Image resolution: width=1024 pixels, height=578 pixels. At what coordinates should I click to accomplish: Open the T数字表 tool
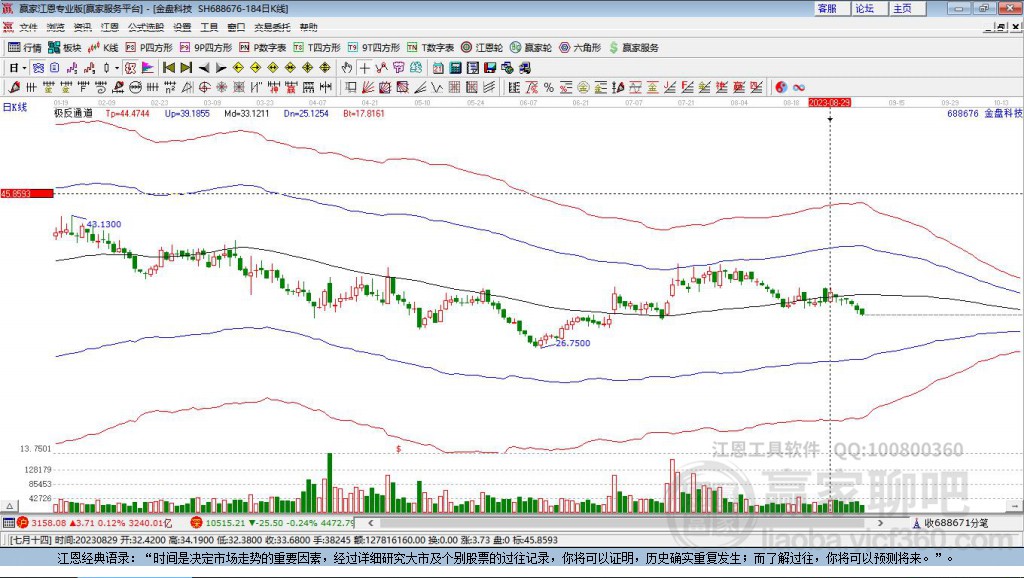(x=430, y=48)
